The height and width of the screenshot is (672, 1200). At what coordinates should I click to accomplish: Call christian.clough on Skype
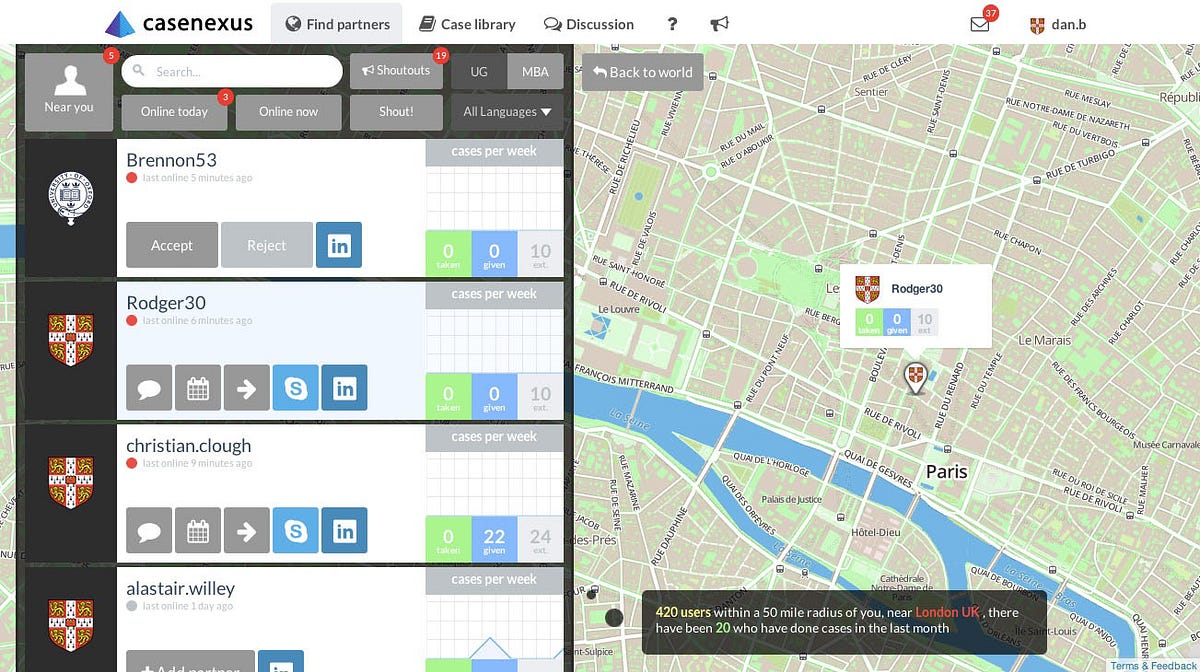(x=295, y=531)
